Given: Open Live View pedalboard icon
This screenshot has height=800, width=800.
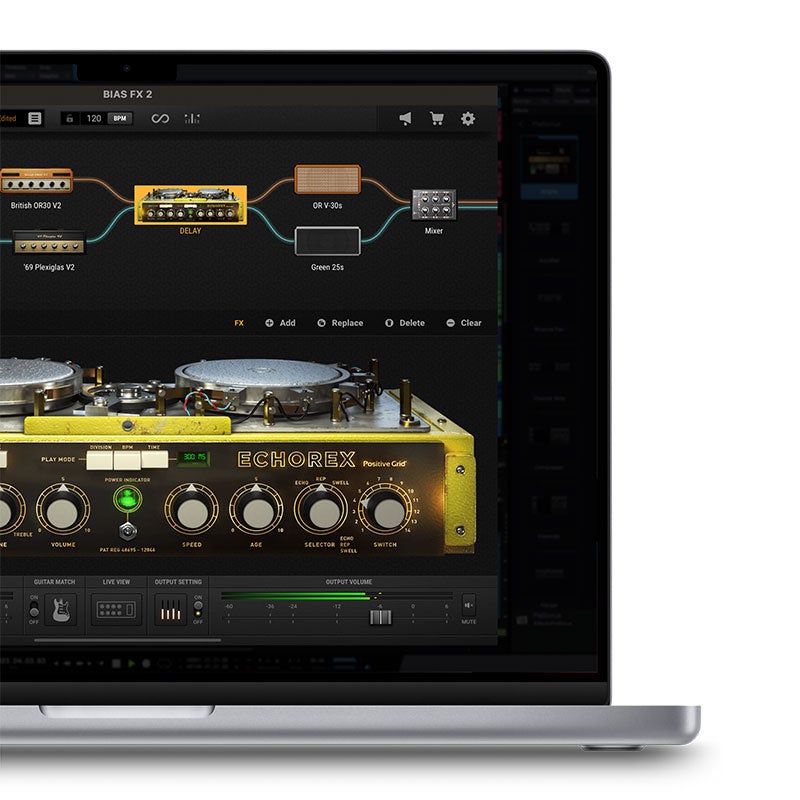Looking at the screenshot, I should 116,609.
